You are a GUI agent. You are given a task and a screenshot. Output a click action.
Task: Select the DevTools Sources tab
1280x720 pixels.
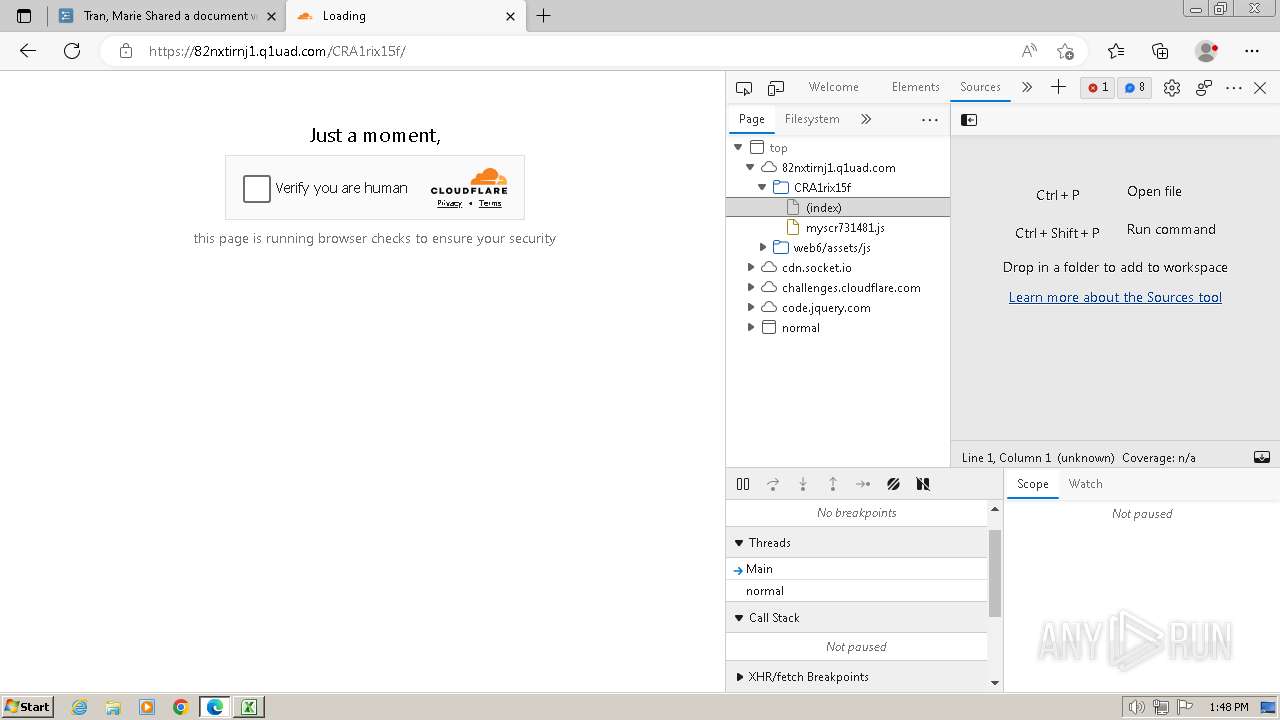980,87
